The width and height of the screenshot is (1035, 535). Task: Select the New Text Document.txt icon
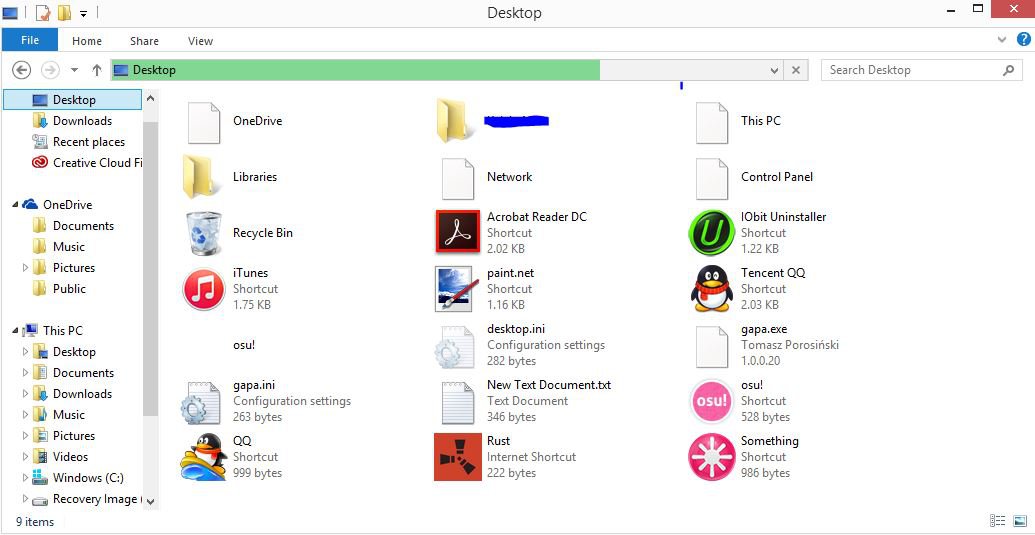click(x=457, y=402)
